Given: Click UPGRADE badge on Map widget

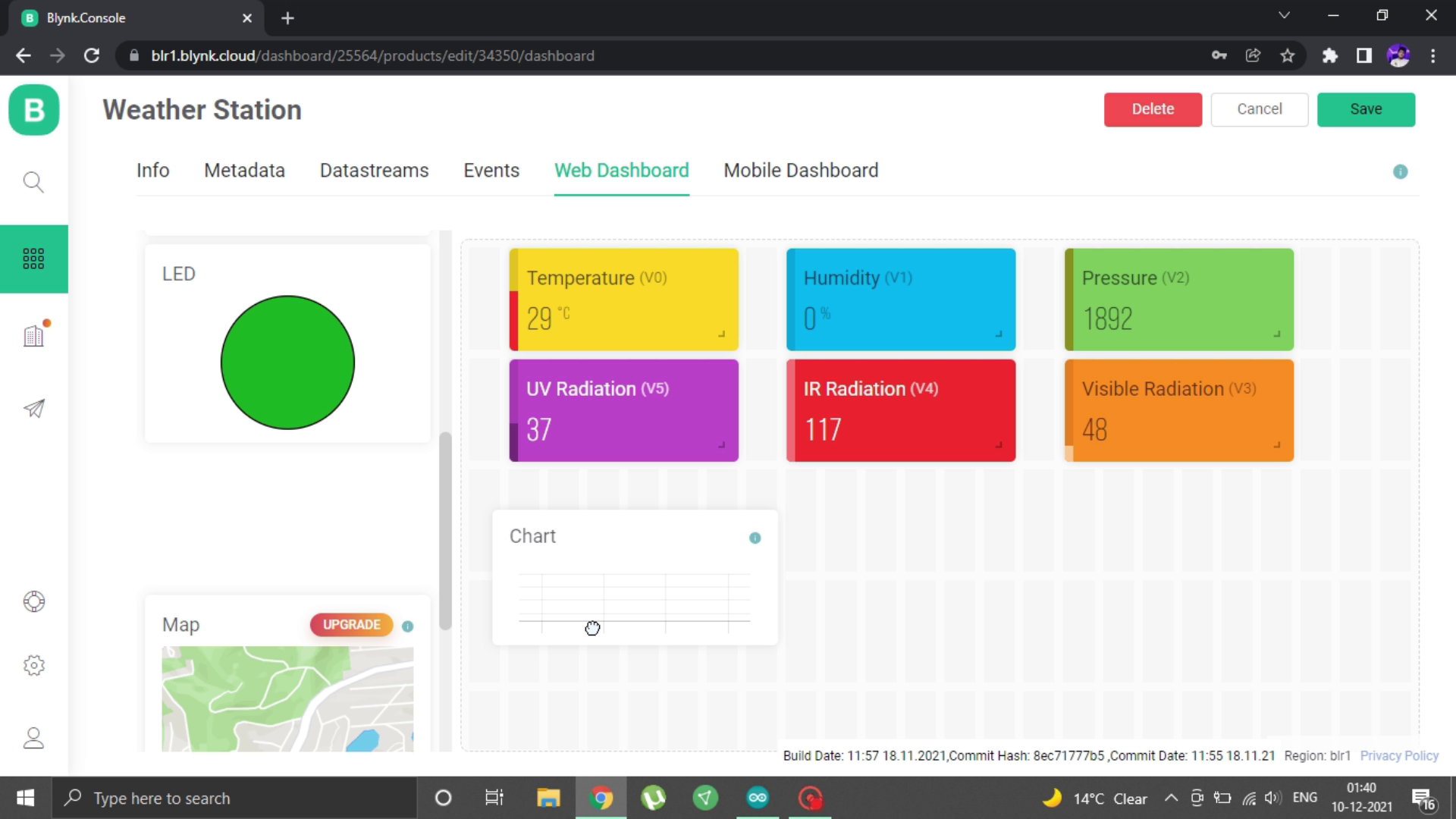Looking at the screenshot, I should click(x=351, y=625).
